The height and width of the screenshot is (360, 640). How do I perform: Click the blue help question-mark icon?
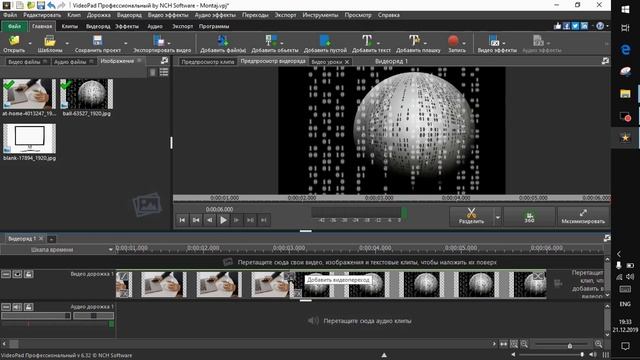click(x=600, y=26)
